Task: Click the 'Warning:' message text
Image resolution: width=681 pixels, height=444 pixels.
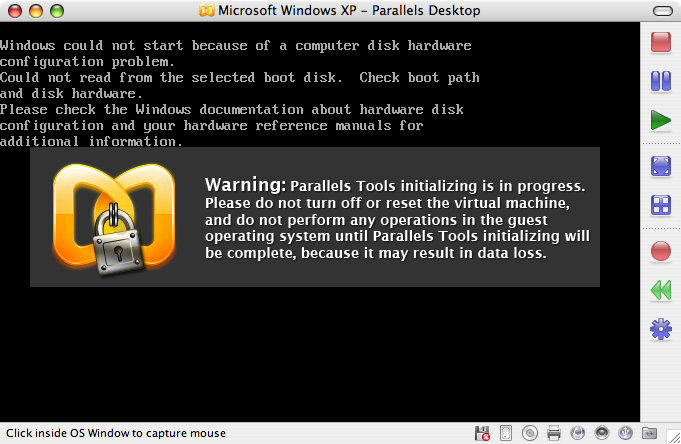Action: click(x=245, y=185)
